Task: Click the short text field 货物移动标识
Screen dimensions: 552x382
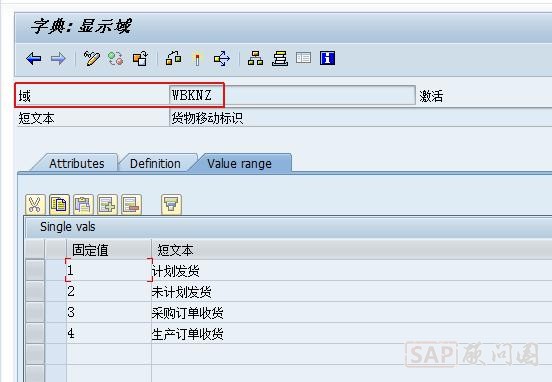Action: [360, 118]
